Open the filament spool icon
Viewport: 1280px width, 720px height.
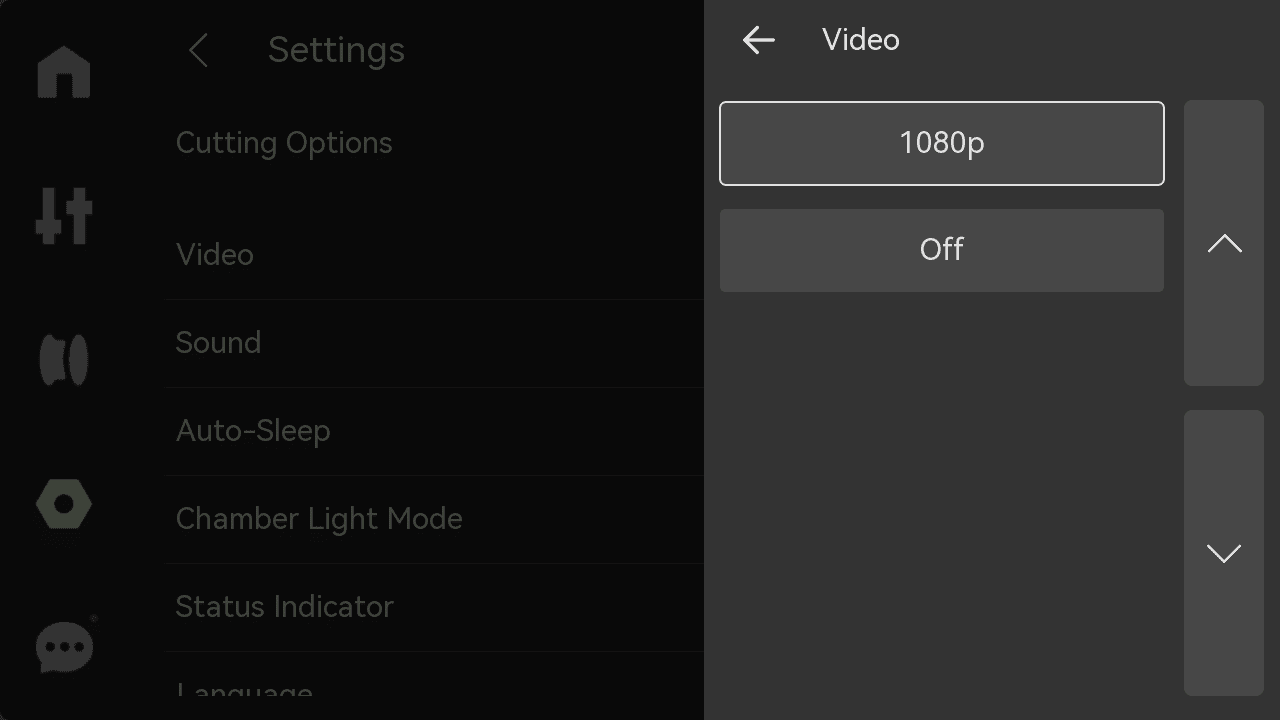point(64,360)
